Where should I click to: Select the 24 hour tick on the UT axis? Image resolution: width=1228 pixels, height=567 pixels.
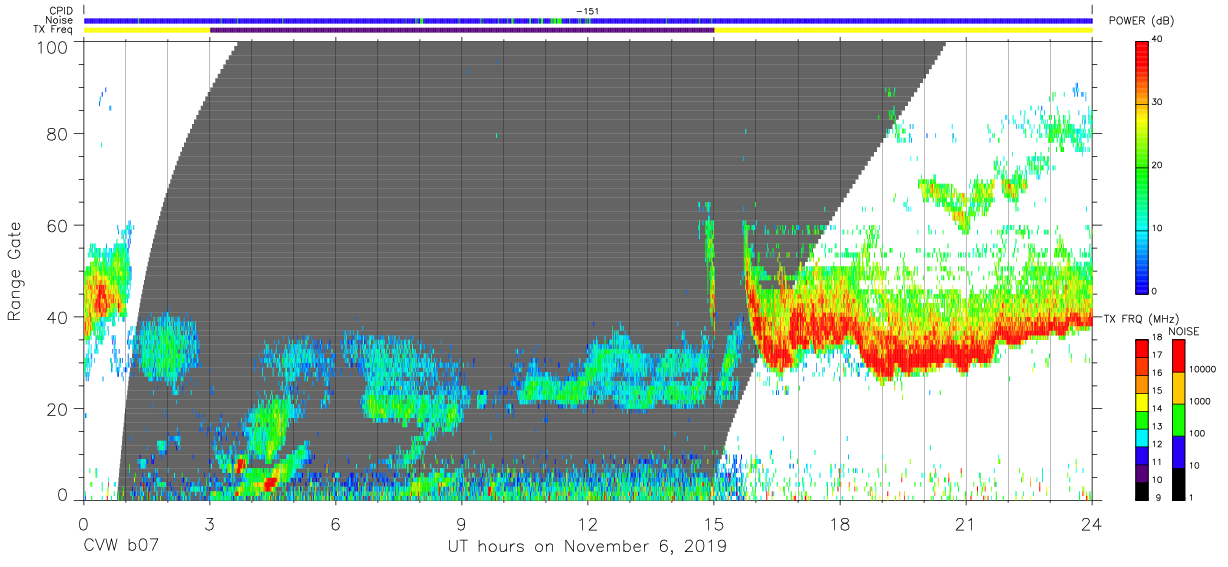click(x=1092, y=523)
